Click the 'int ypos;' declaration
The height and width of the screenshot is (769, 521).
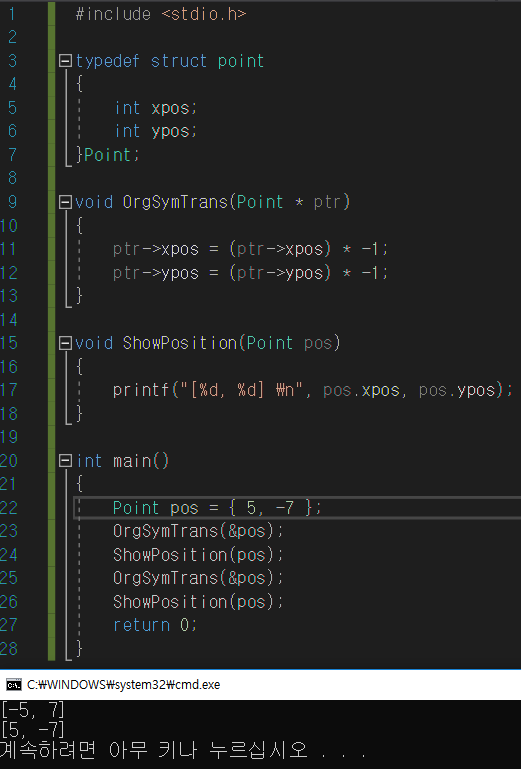[x=156, y=131]
